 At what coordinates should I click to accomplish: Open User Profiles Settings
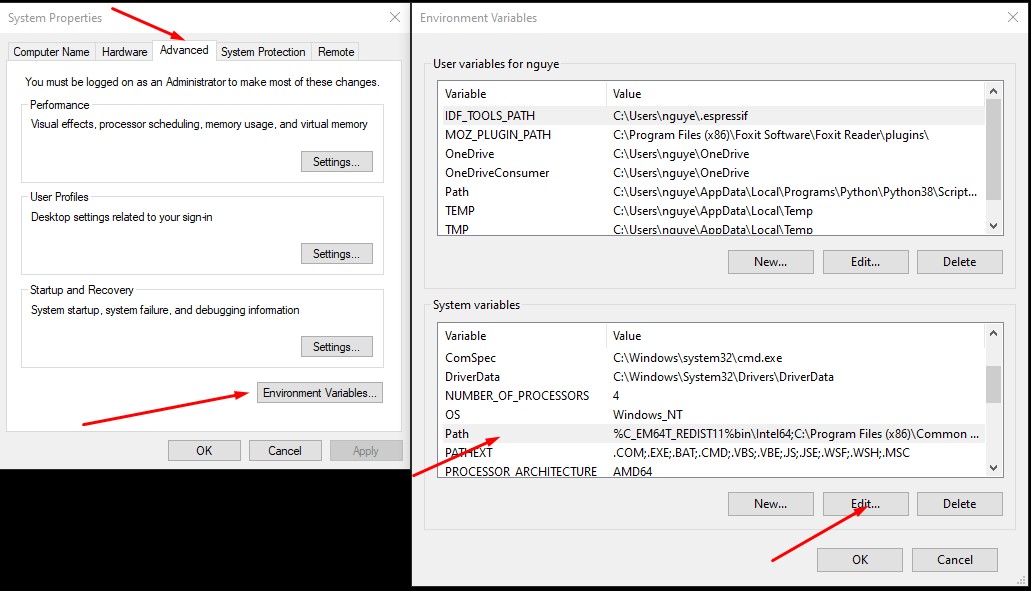click(x=336, y=254)
